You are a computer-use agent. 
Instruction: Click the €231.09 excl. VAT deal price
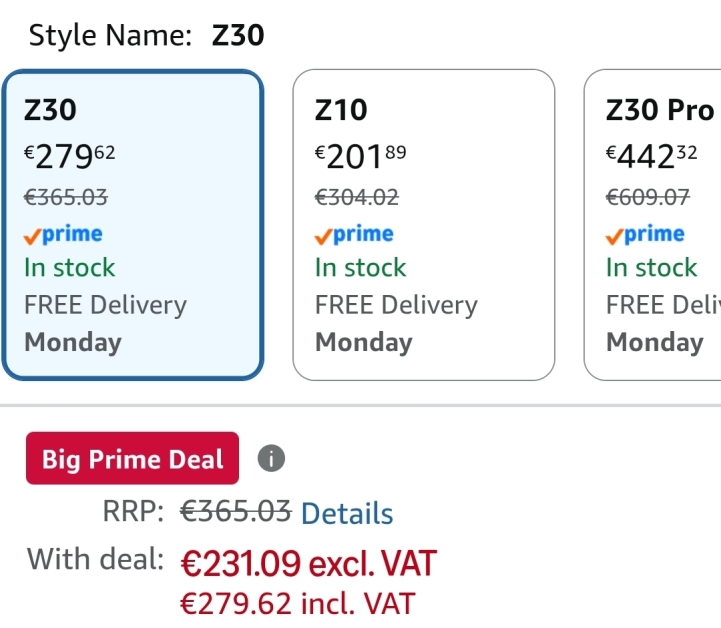pos(309,563)
